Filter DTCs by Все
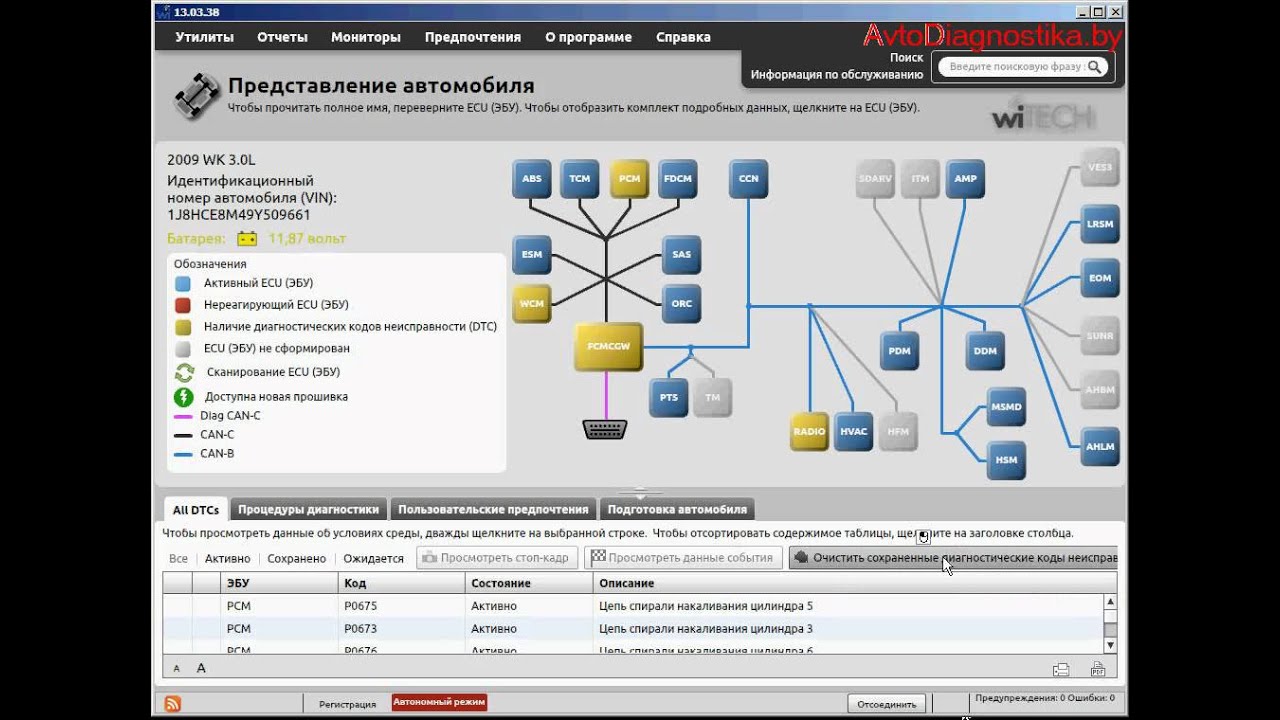Viewport: 1280px width, 720px height. (178, 558)
